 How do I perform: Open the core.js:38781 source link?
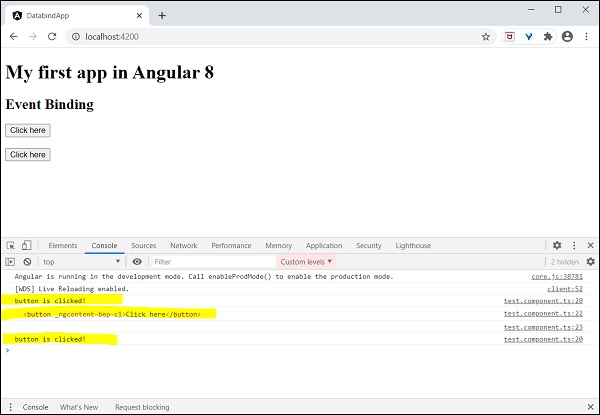tap(557, 277)
